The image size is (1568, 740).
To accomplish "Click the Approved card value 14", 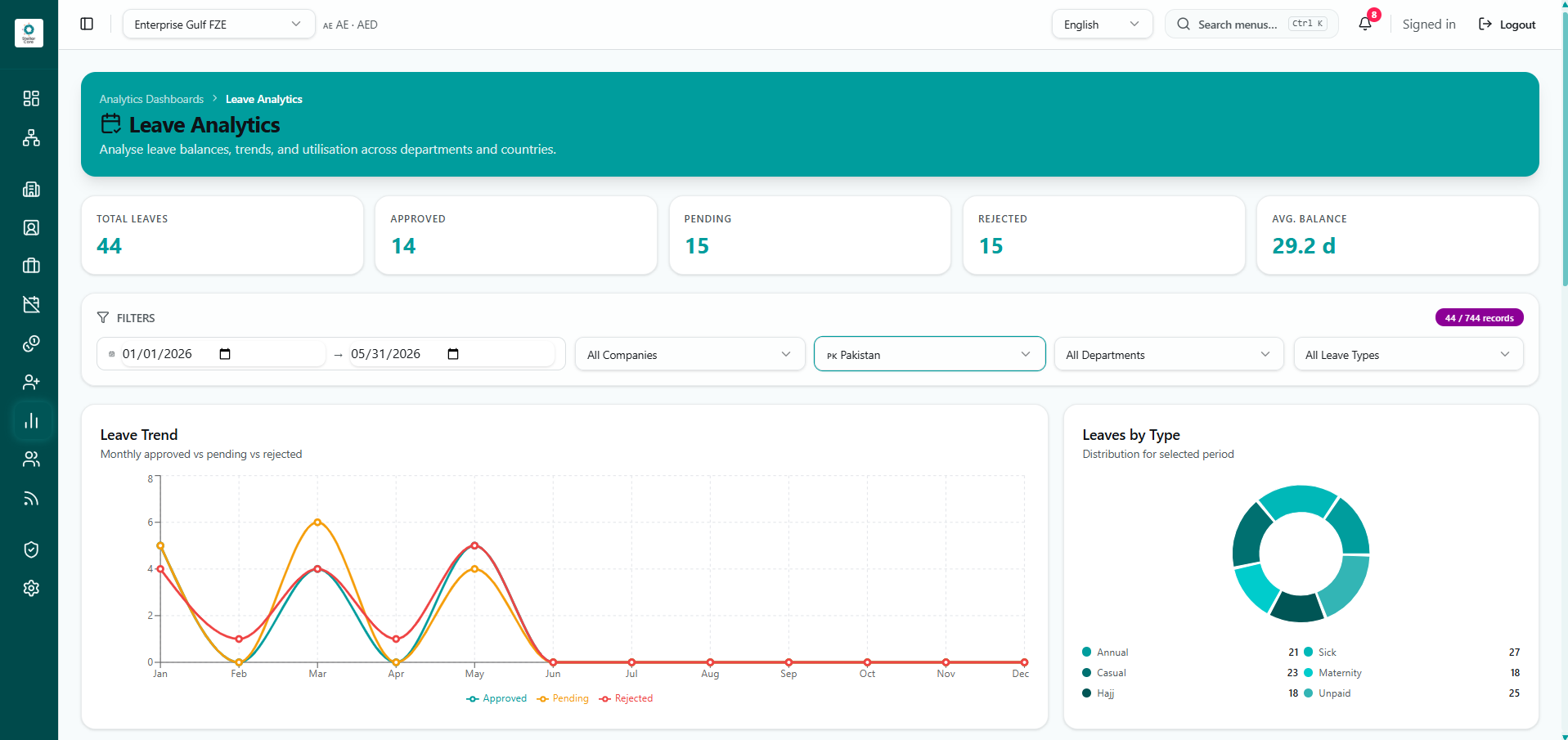I will click(403, 245).
